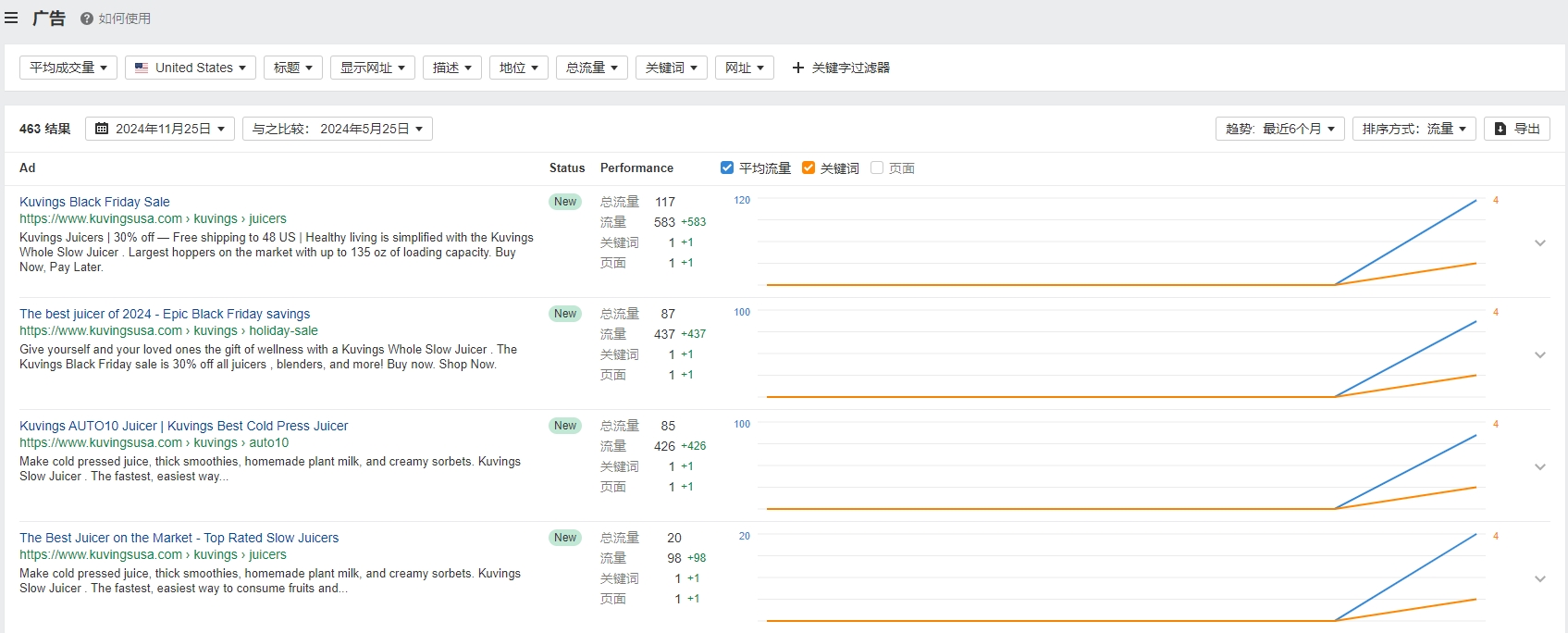Click traffic value 583 in first row

point(664,222)
